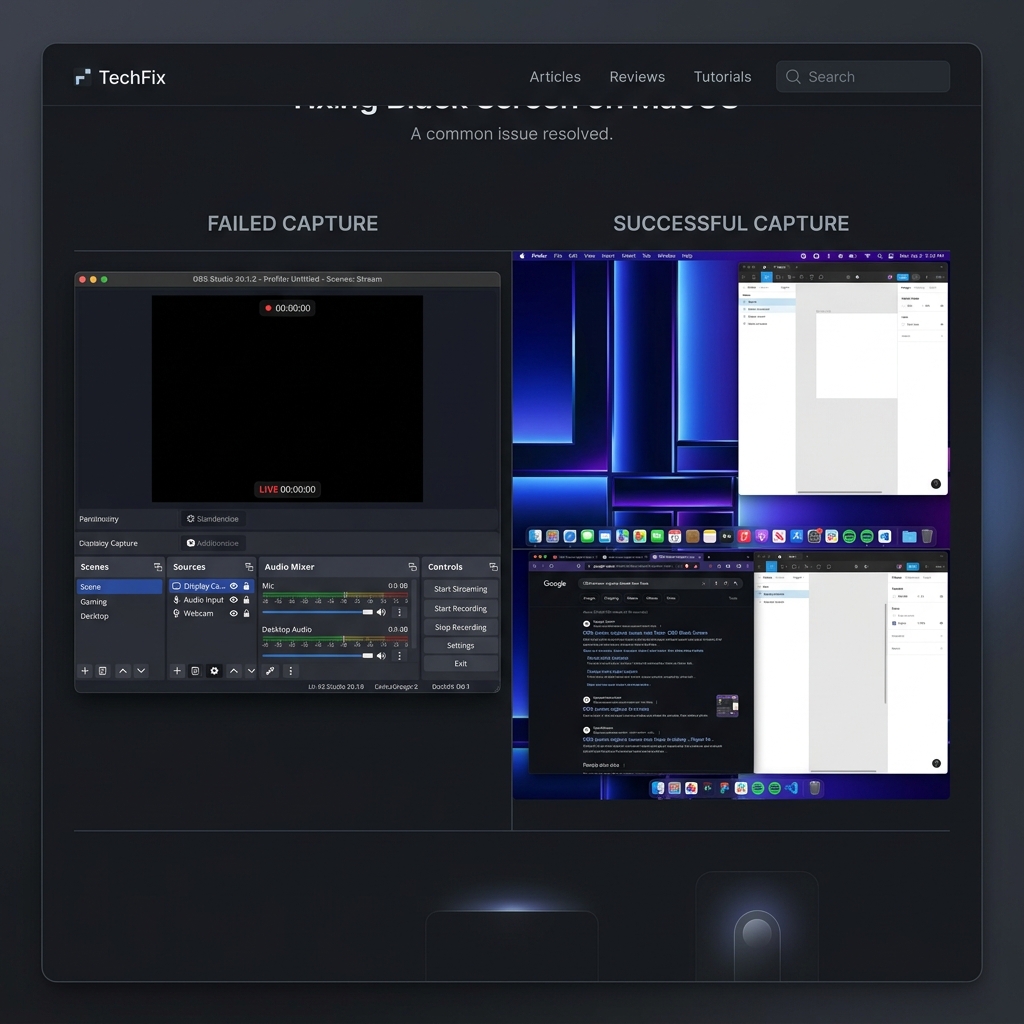Click the Mic volume slider handle
This screenshot has height=1024, width=1024.
(x=368, y=612)
